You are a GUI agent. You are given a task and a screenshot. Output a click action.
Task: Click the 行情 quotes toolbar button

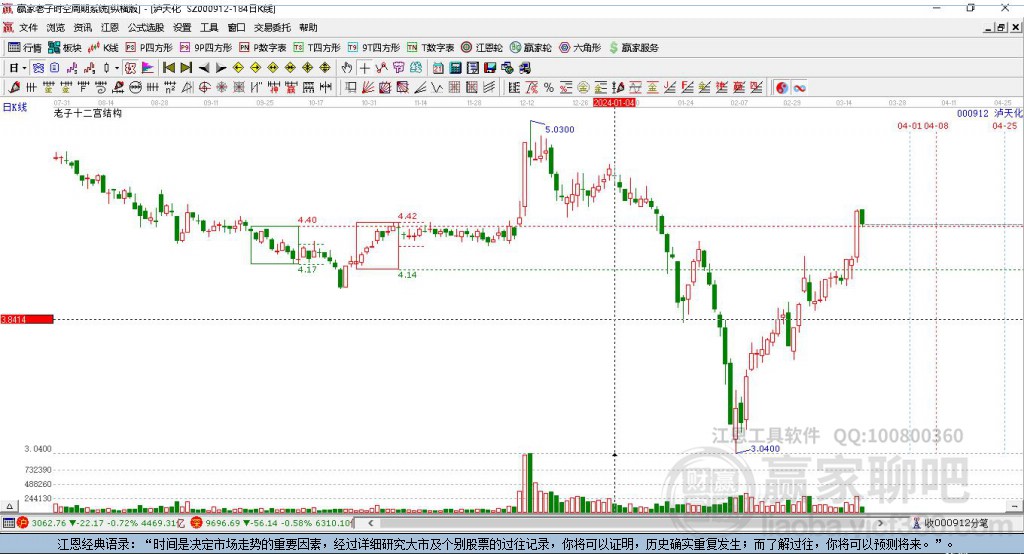25,48
